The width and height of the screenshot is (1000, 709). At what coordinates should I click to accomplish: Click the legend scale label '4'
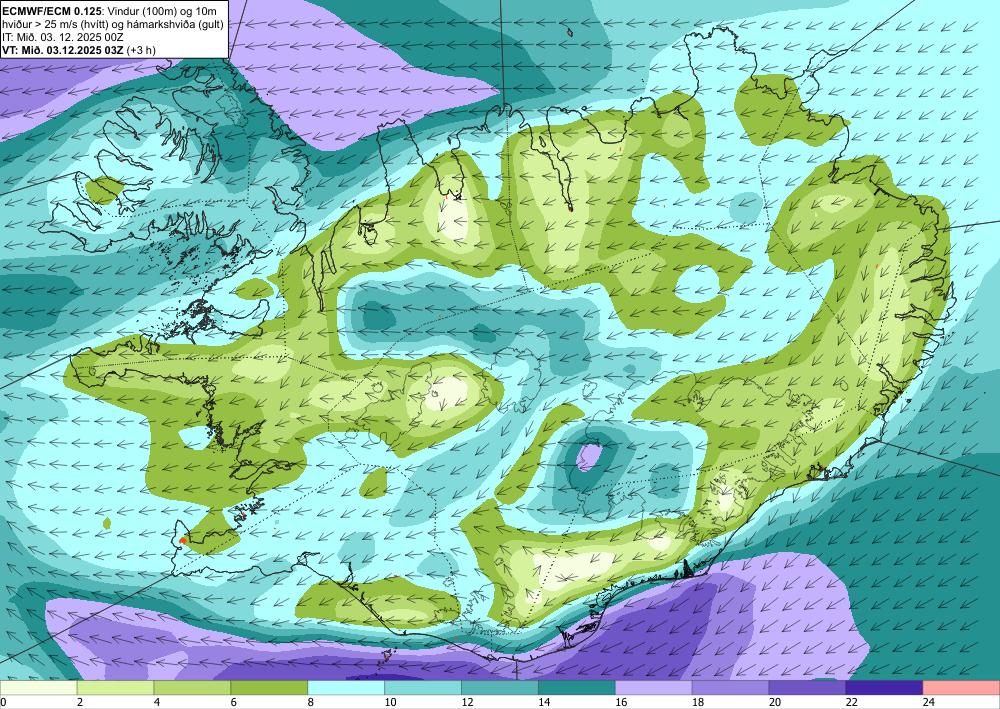point(157,702)
